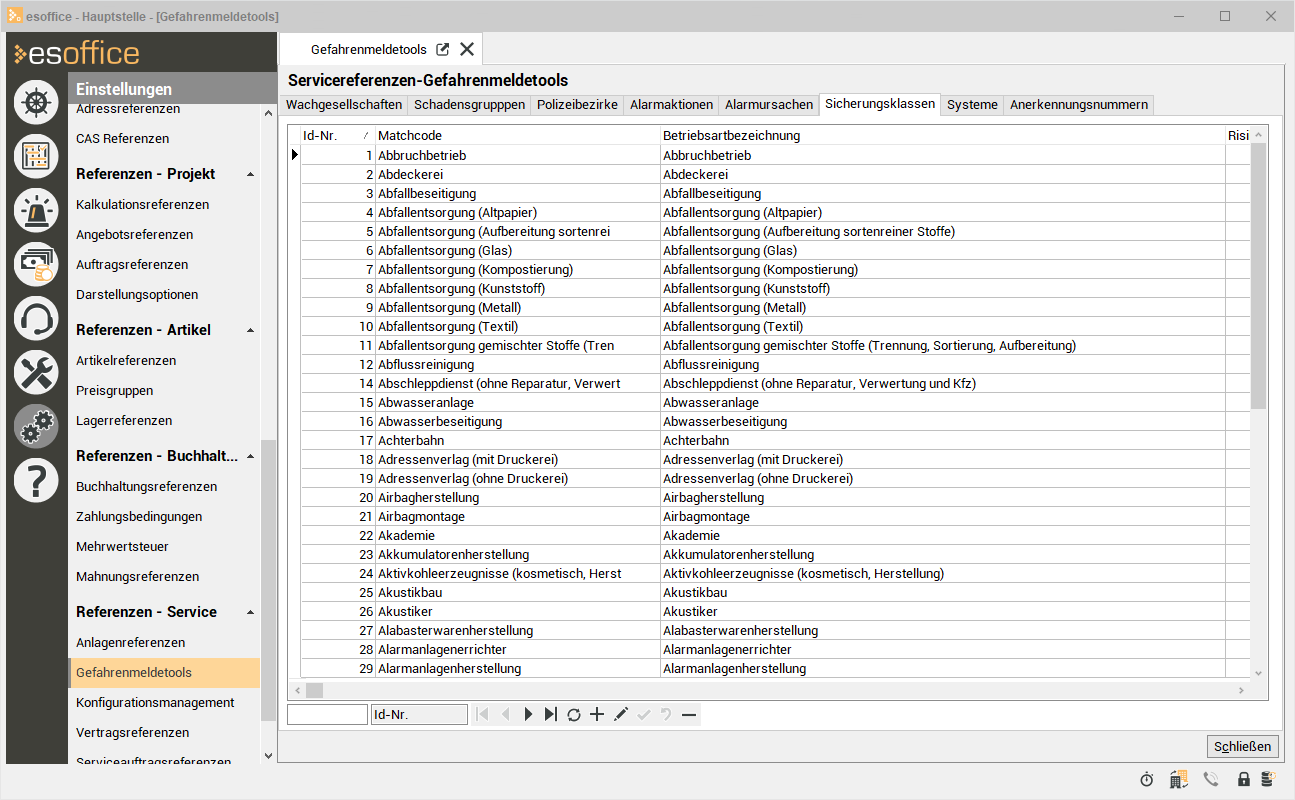The image size is (1295, 800).
Task: Collapse the Referenzen - Artikel section
Action: [250, 330]
